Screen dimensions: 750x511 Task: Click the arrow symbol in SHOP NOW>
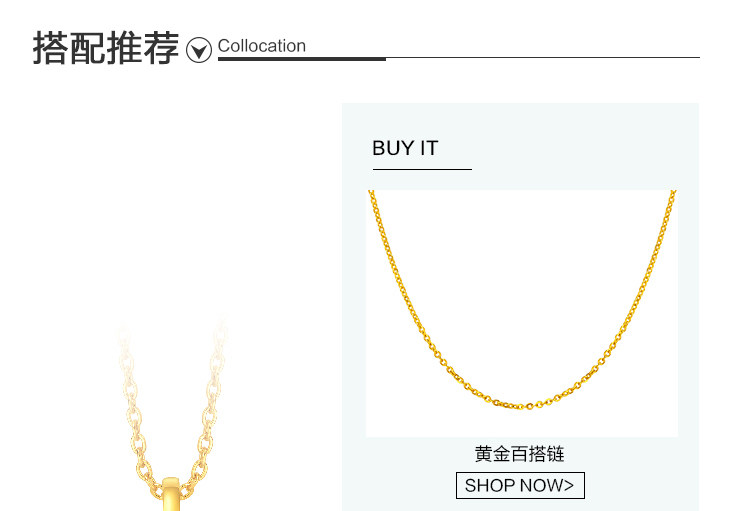click(568, 485)
